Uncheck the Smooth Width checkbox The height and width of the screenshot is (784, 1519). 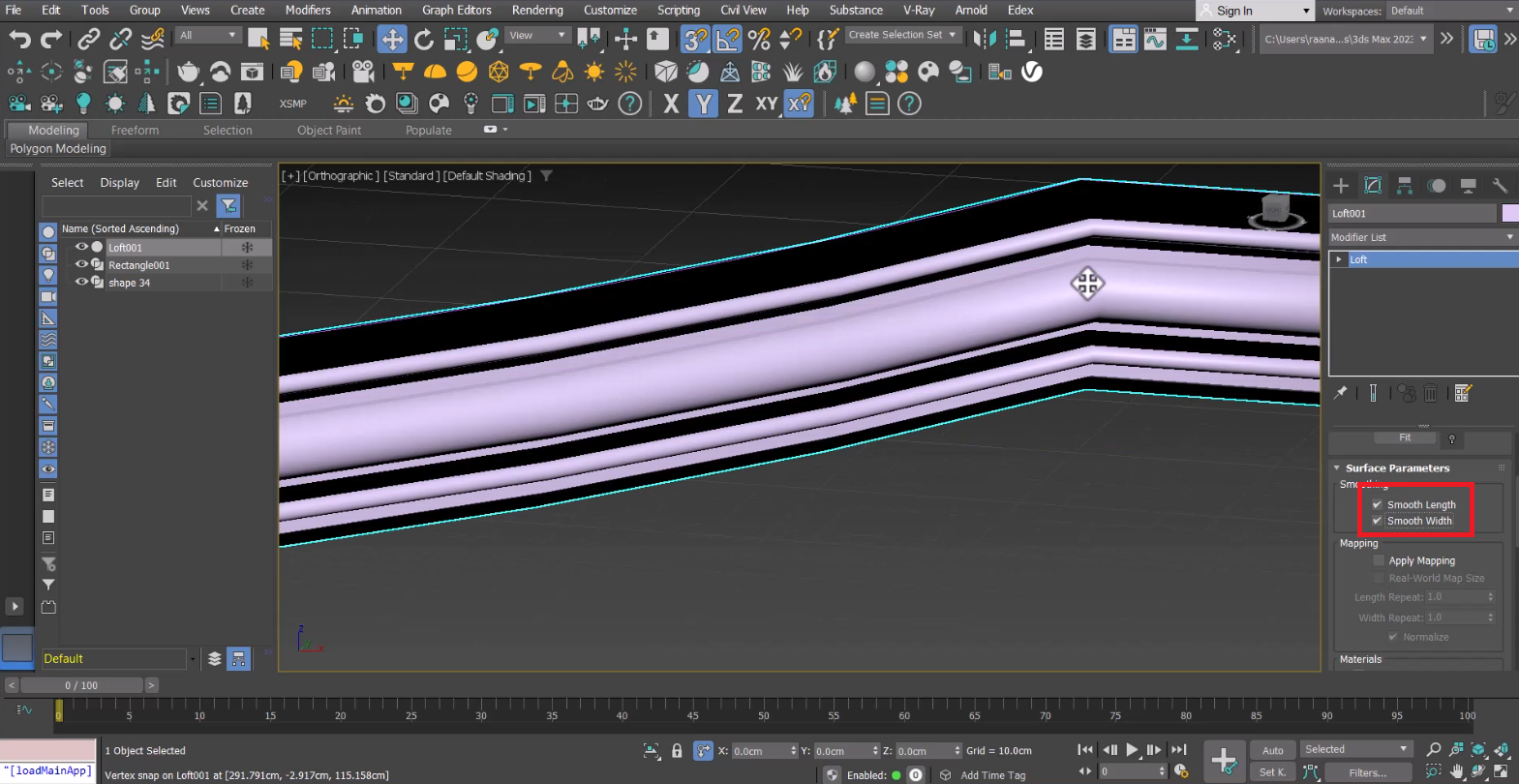(x=1377, y=521)
